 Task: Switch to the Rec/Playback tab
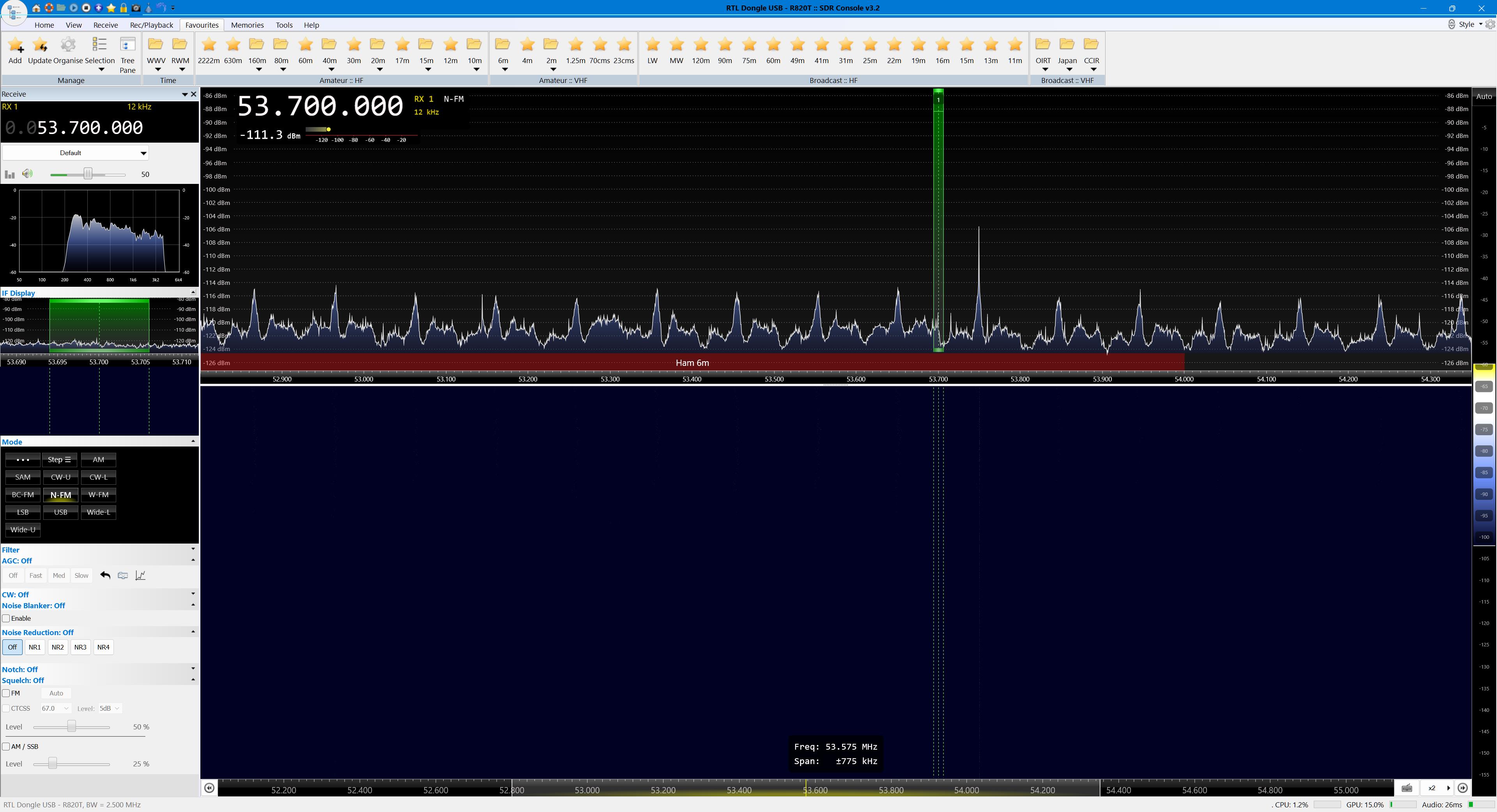click(x=151, y=25)
